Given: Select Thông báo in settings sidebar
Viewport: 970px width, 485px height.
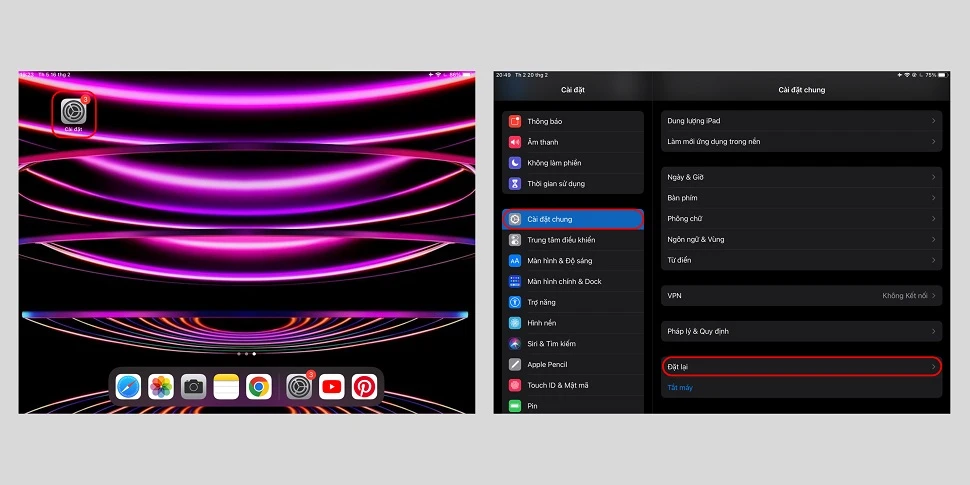Looking at the screenshot, I should (573, 121).
